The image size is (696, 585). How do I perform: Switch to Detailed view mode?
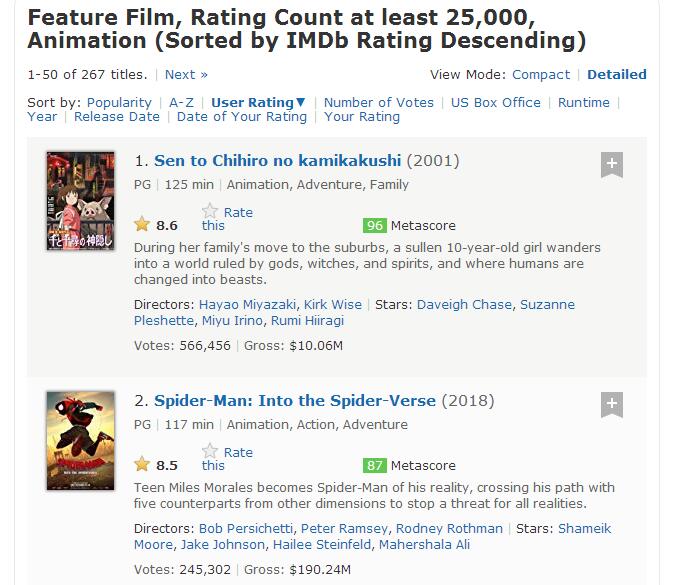coord(616,74)
